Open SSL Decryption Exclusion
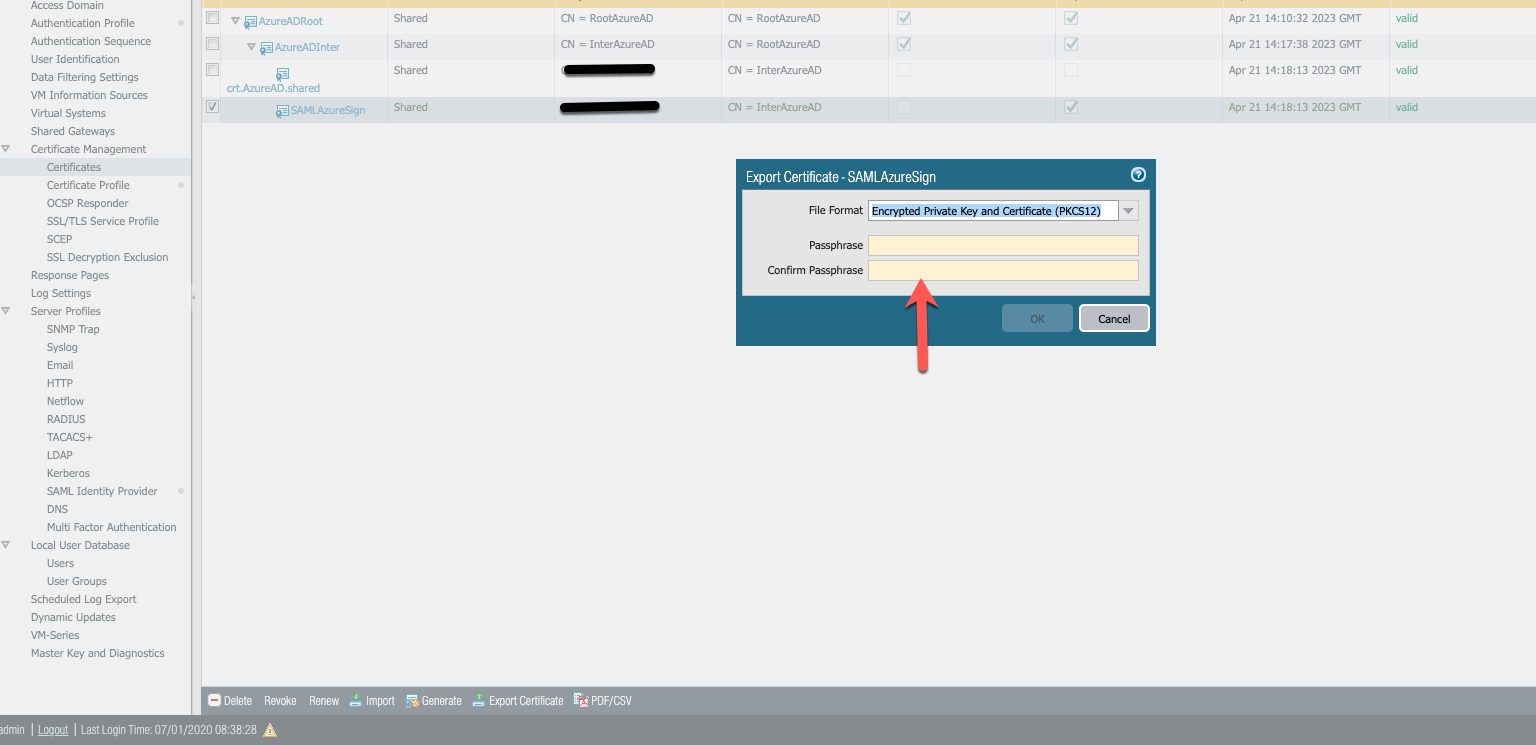Screen dimensions: 1536x745 tap(107, 257)
